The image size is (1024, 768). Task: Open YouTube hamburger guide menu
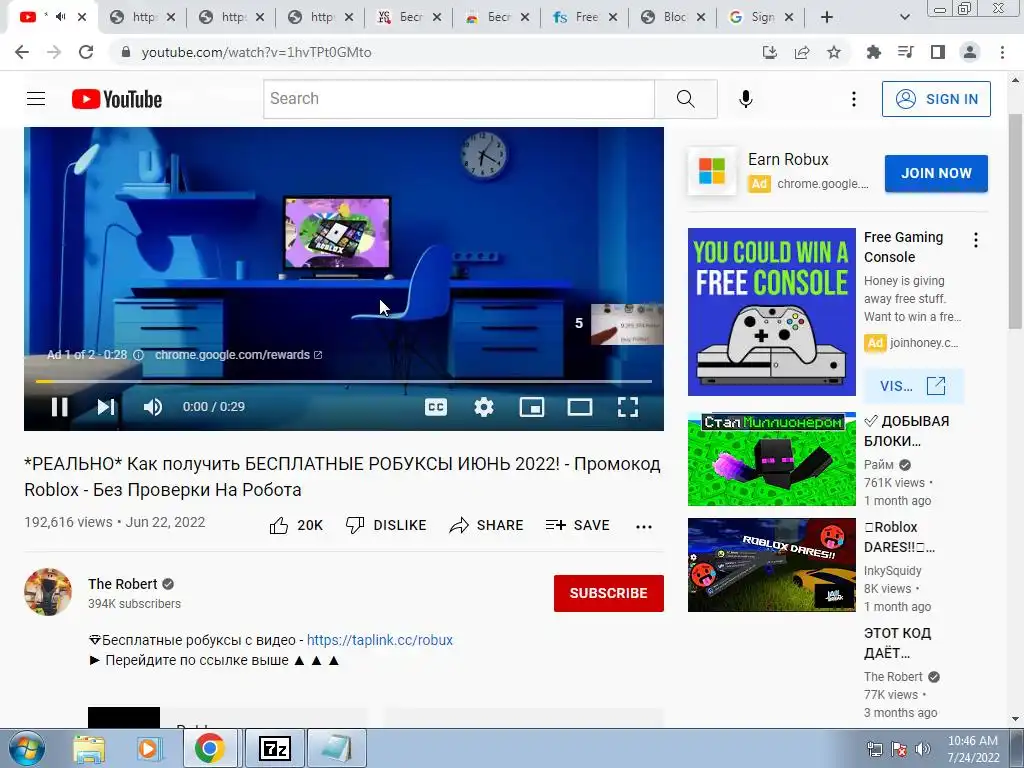(36, 99)
